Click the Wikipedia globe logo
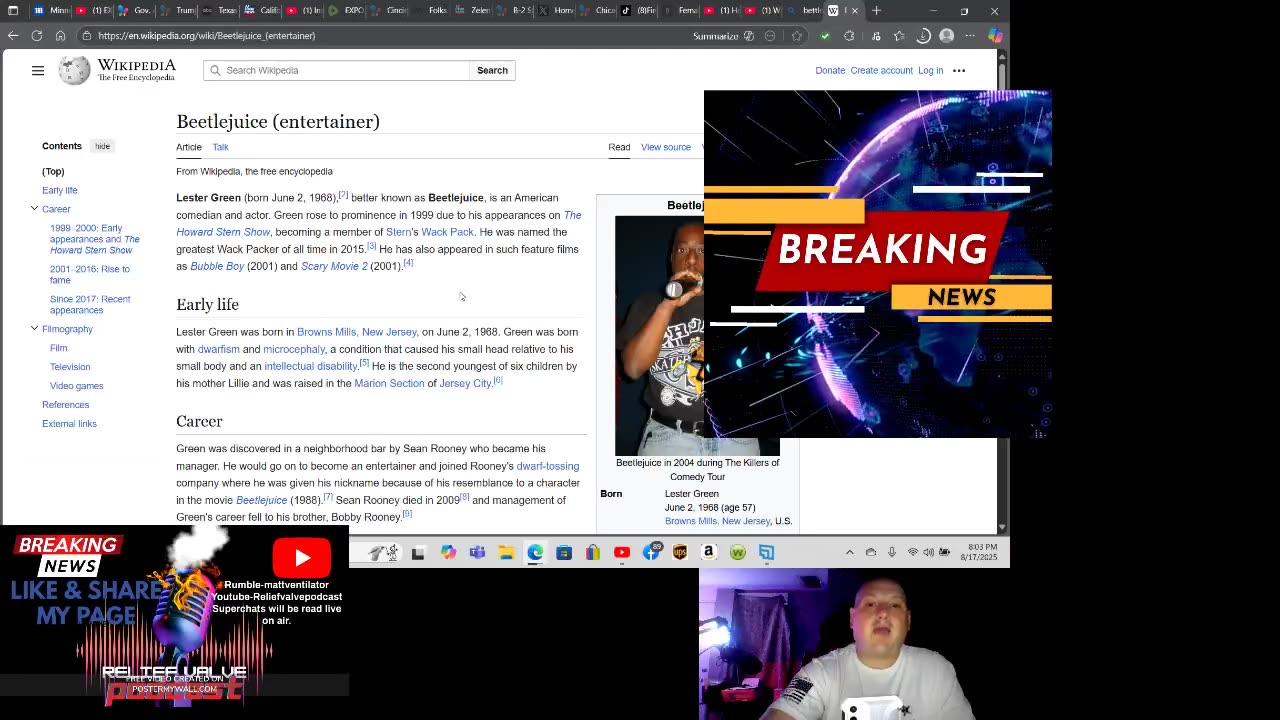The height and width of the screenshot is (720, 1280). [74, 70]
